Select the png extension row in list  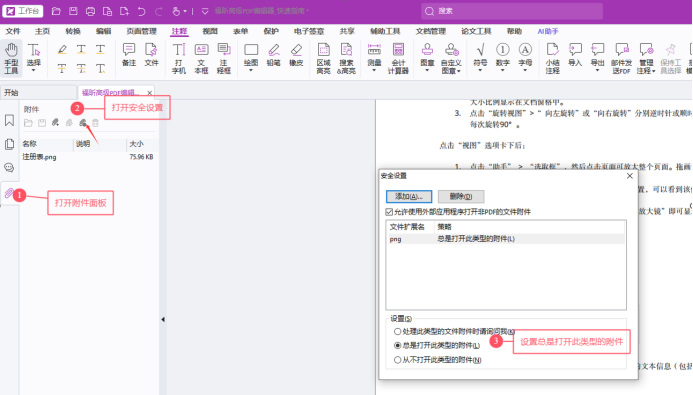click(506, 239)
